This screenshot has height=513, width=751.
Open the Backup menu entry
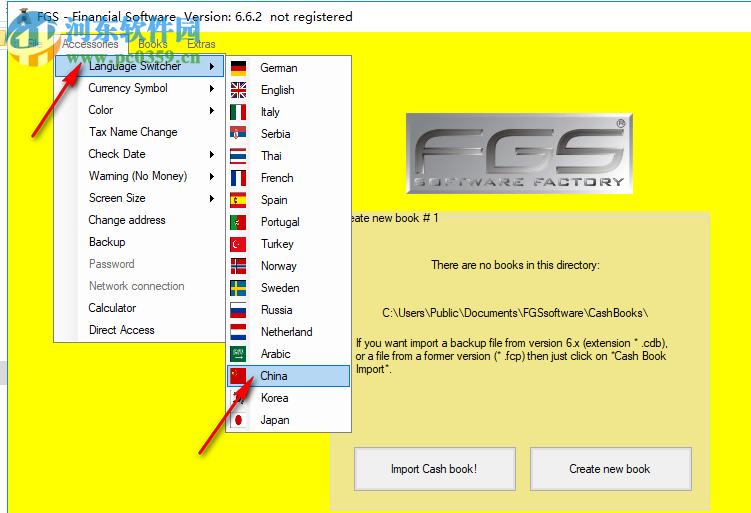[x=107, y=242]
